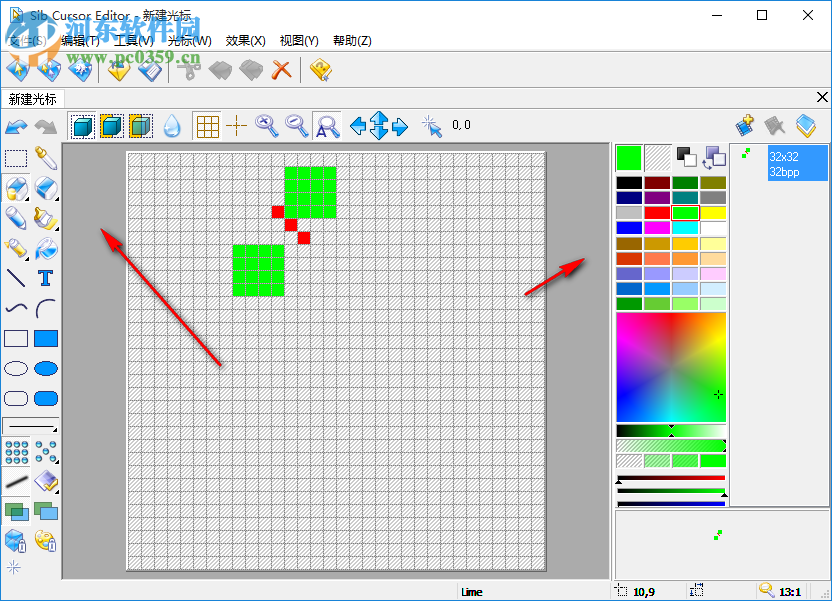Pick the rectangular selection tool
832x601 pixels.
15,158
